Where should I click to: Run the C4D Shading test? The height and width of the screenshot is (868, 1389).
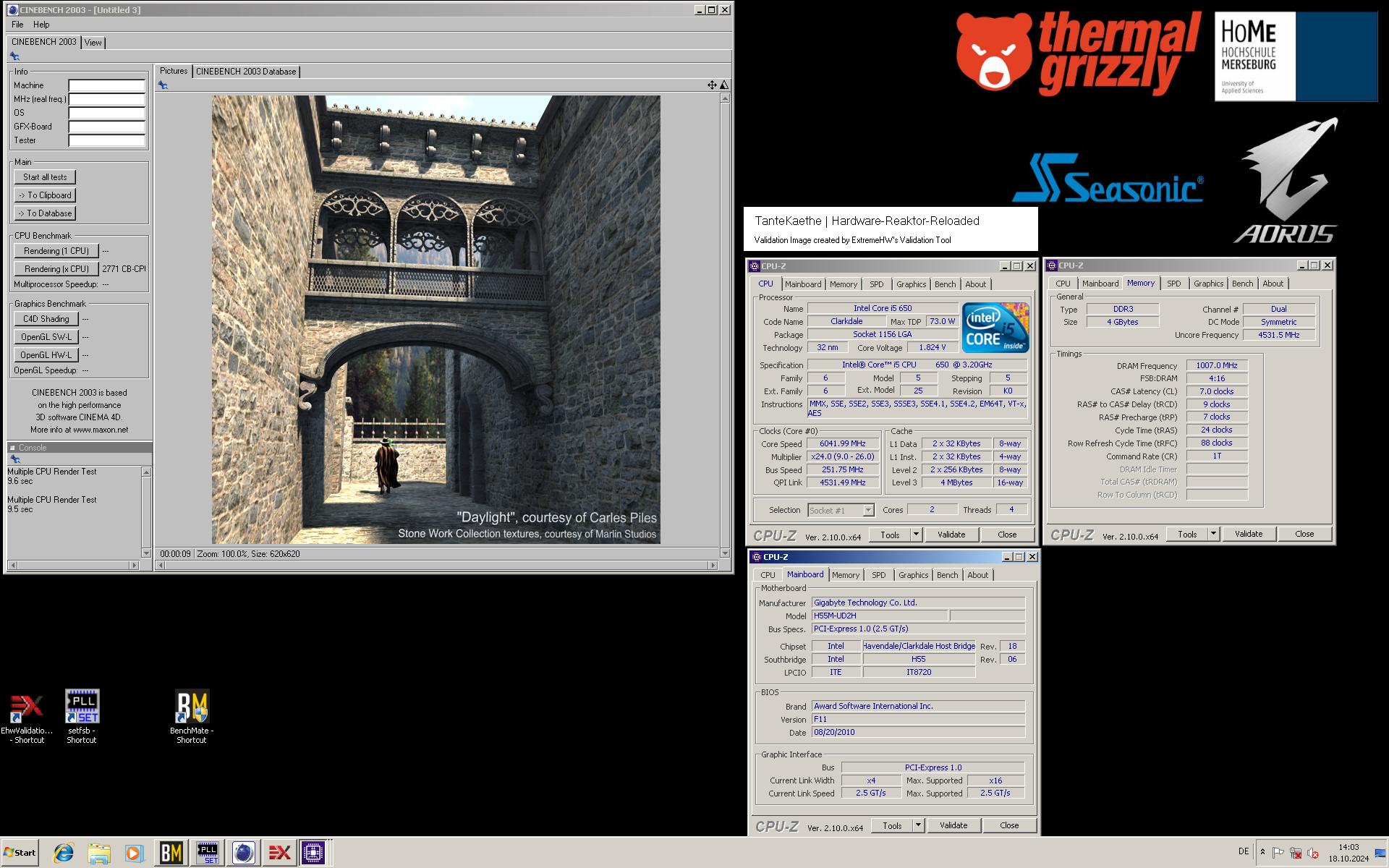[46, 319]
